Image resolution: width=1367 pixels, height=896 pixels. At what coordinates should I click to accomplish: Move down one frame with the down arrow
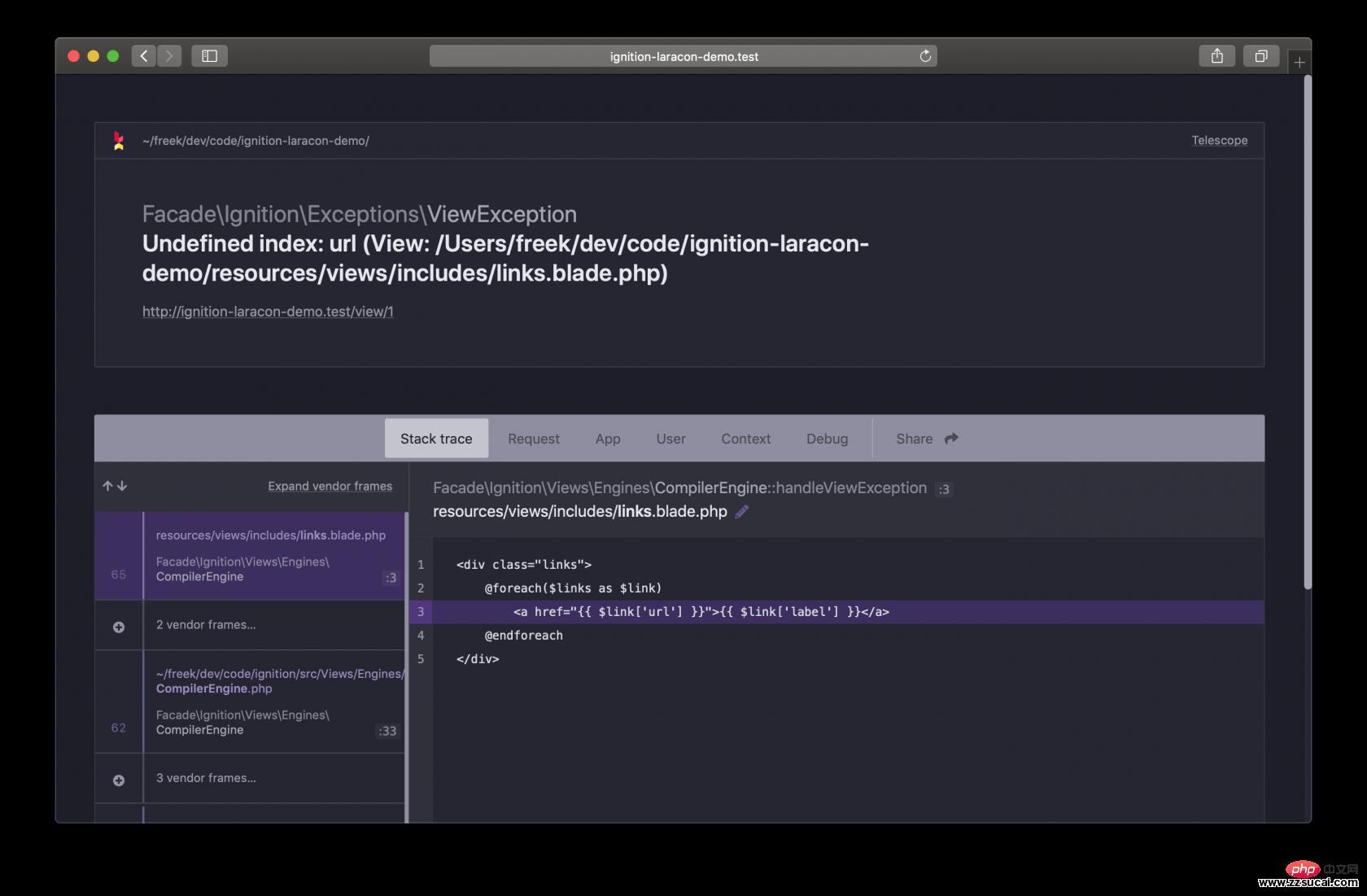click(122, 486)
